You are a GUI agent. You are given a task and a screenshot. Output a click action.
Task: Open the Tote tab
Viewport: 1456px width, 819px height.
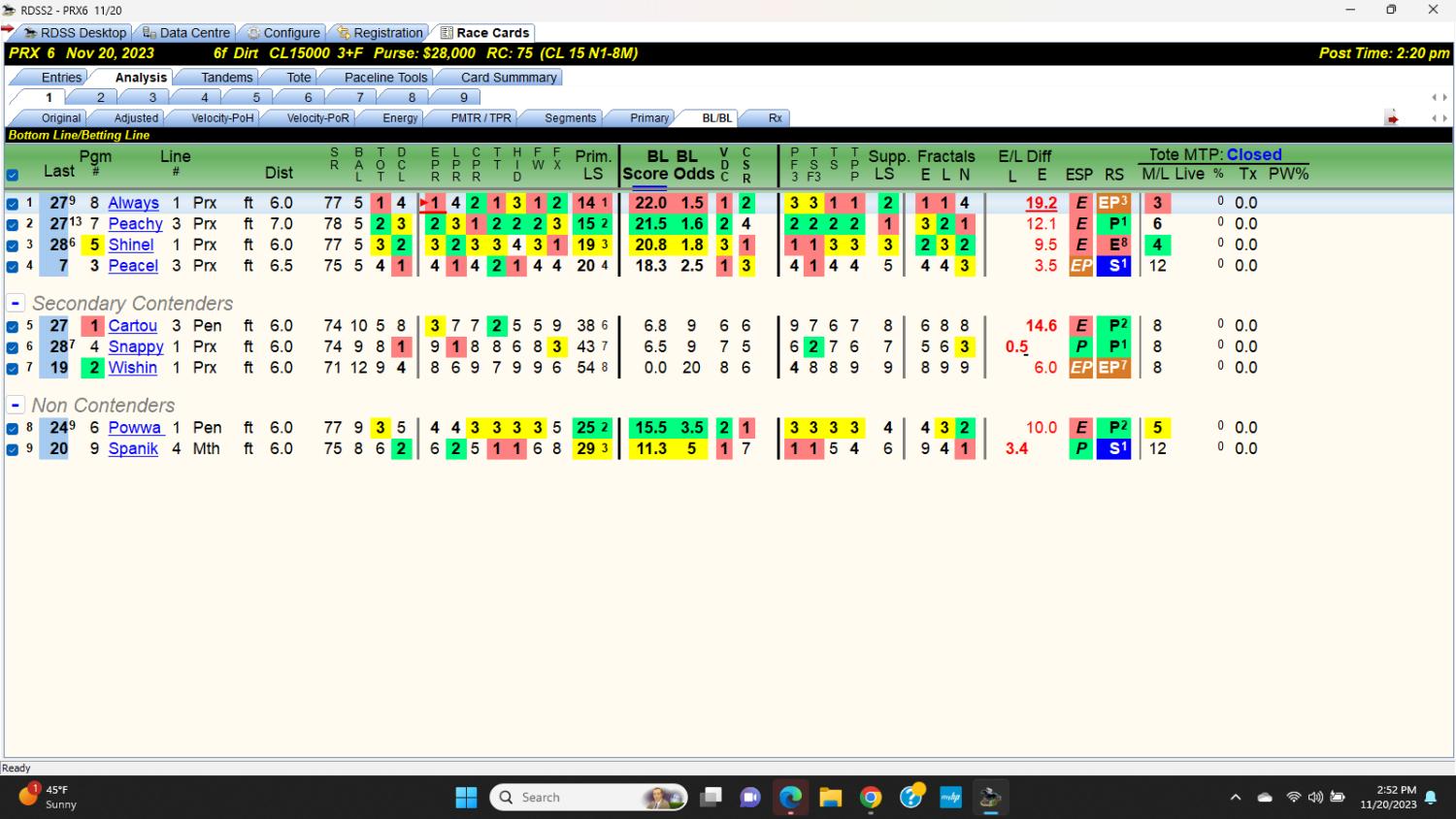point(299,78)
